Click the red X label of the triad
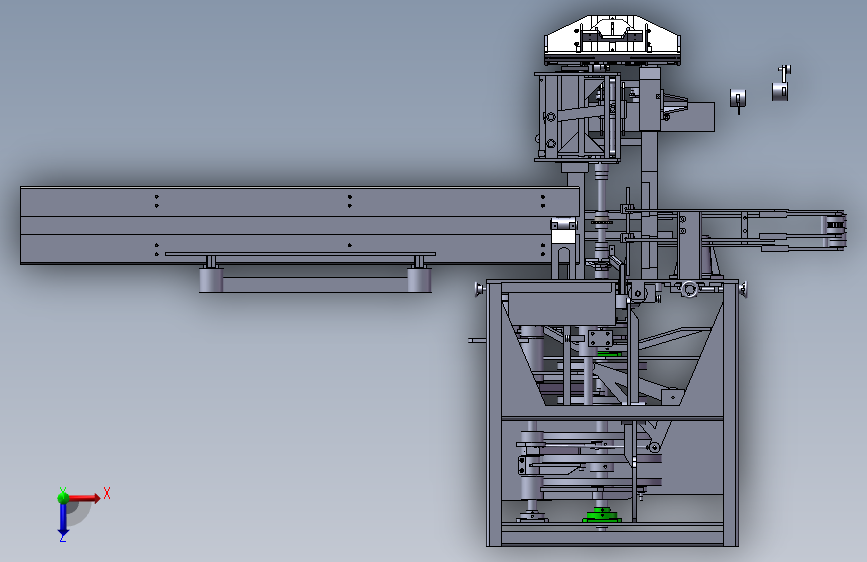The height and width of the screenshot is (562, 867). pos(107,493)
